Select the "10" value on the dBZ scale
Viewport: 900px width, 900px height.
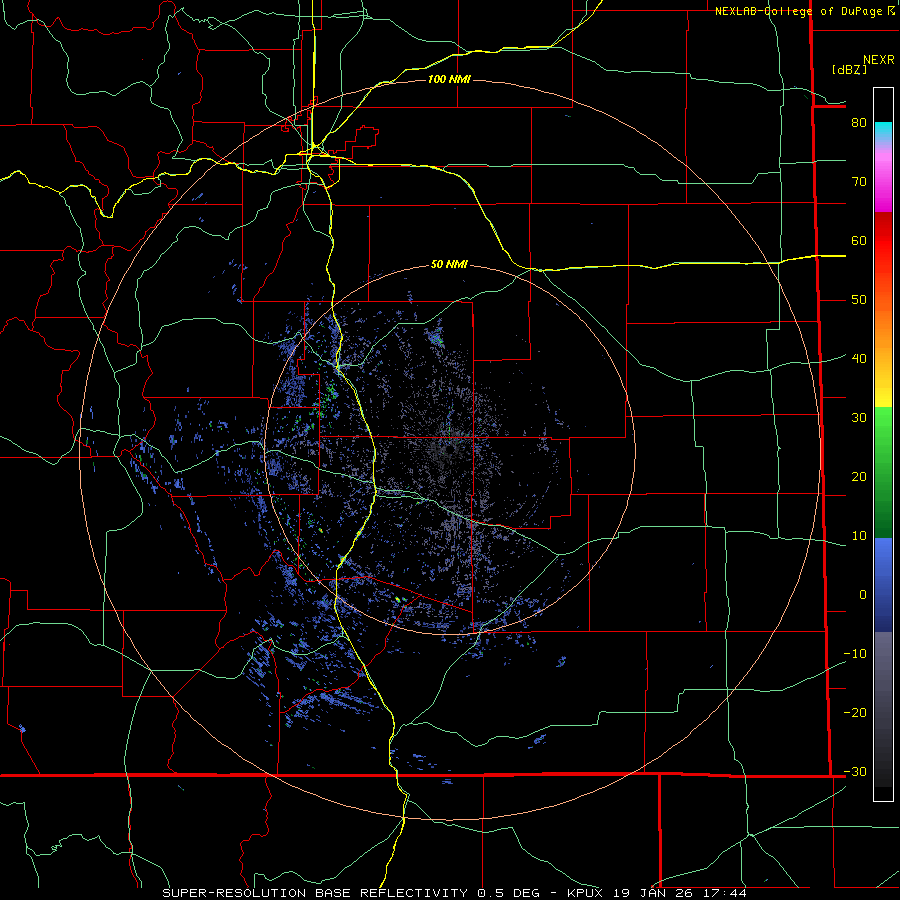pos(859,536)
